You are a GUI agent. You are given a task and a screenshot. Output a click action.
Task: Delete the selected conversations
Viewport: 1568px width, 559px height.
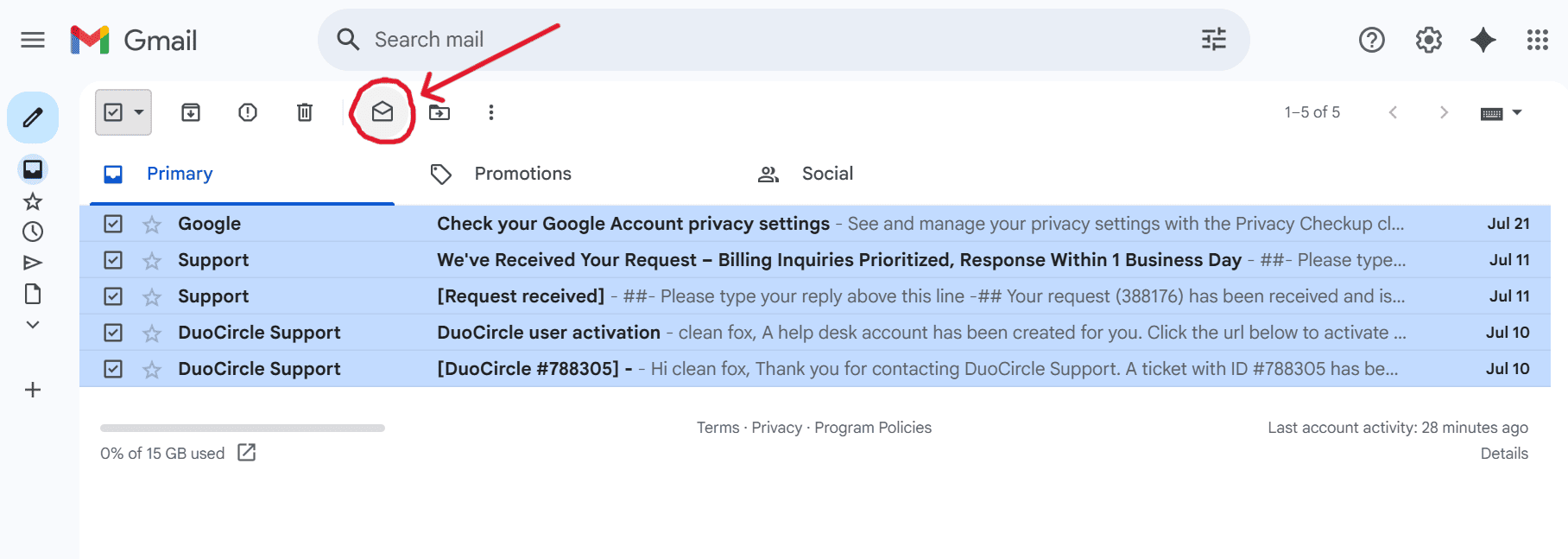click(304, 111)
